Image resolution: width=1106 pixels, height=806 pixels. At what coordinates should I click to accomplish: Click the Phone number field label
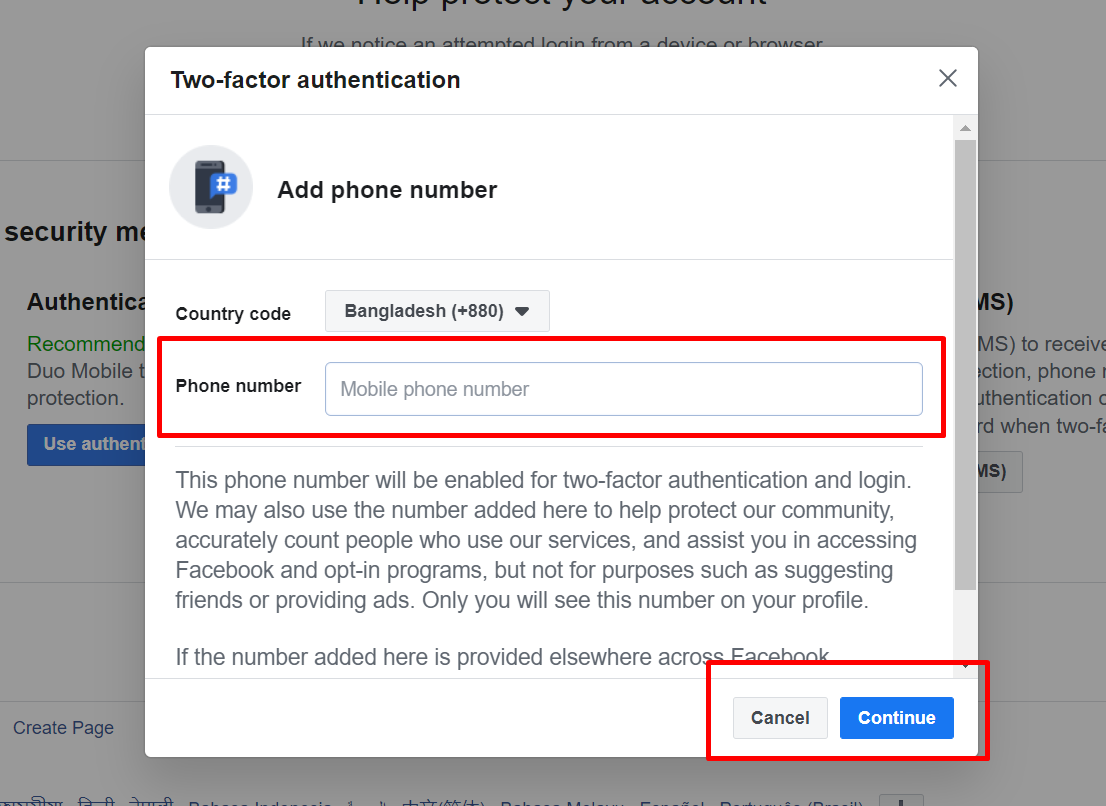pos(238,386)
